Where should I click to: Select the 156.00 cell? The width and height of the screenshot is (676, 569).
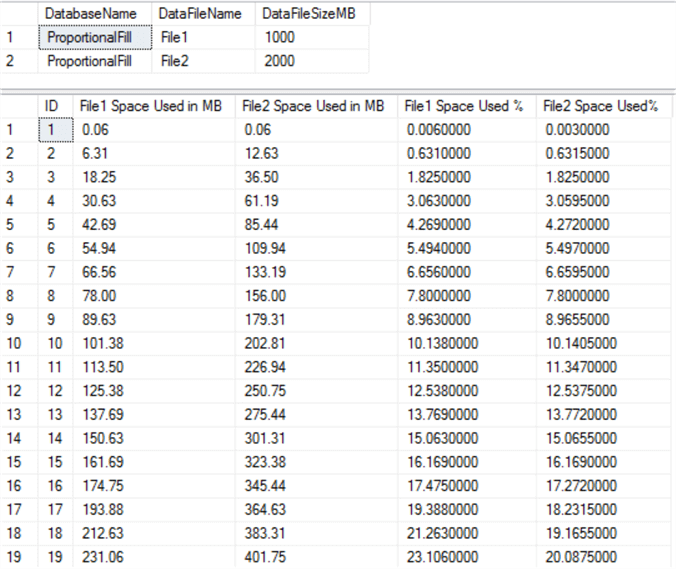(x=316, y=296)
